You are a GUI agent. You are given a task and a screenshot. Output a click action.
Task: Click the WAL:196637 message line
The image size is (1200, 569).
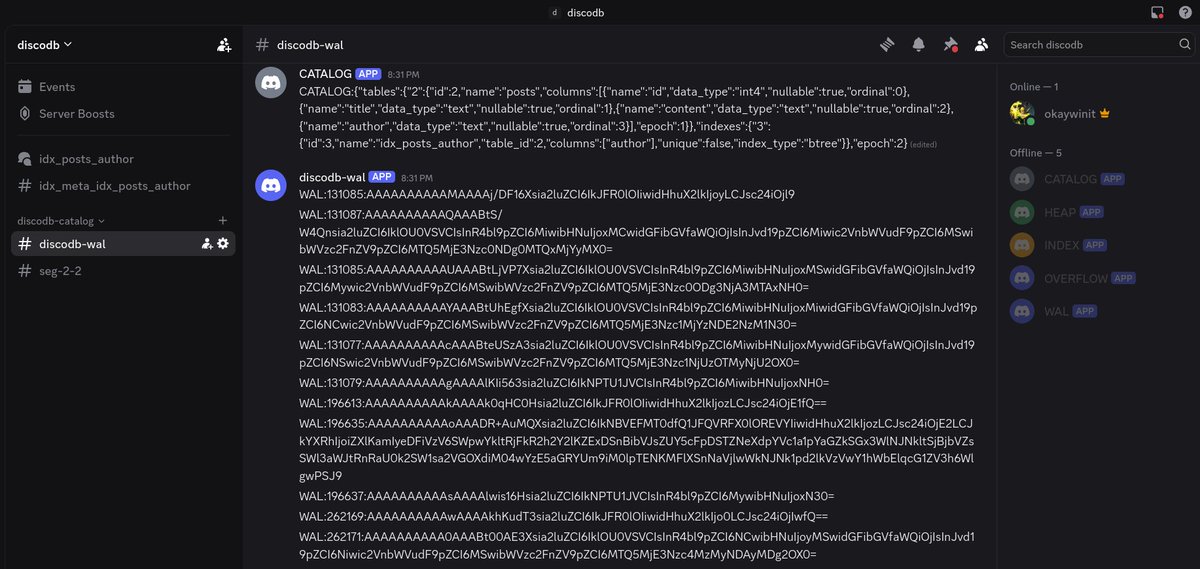click(x=566, y=496)
